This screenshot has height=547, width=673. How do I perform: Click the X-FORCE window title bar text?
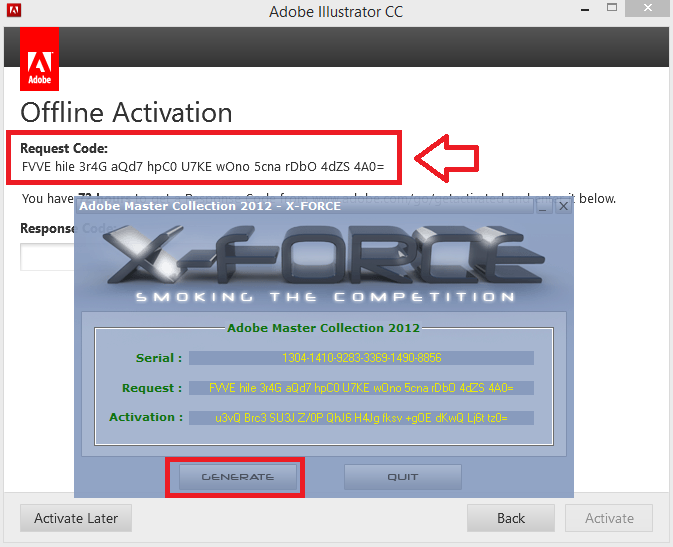[210, 206]
